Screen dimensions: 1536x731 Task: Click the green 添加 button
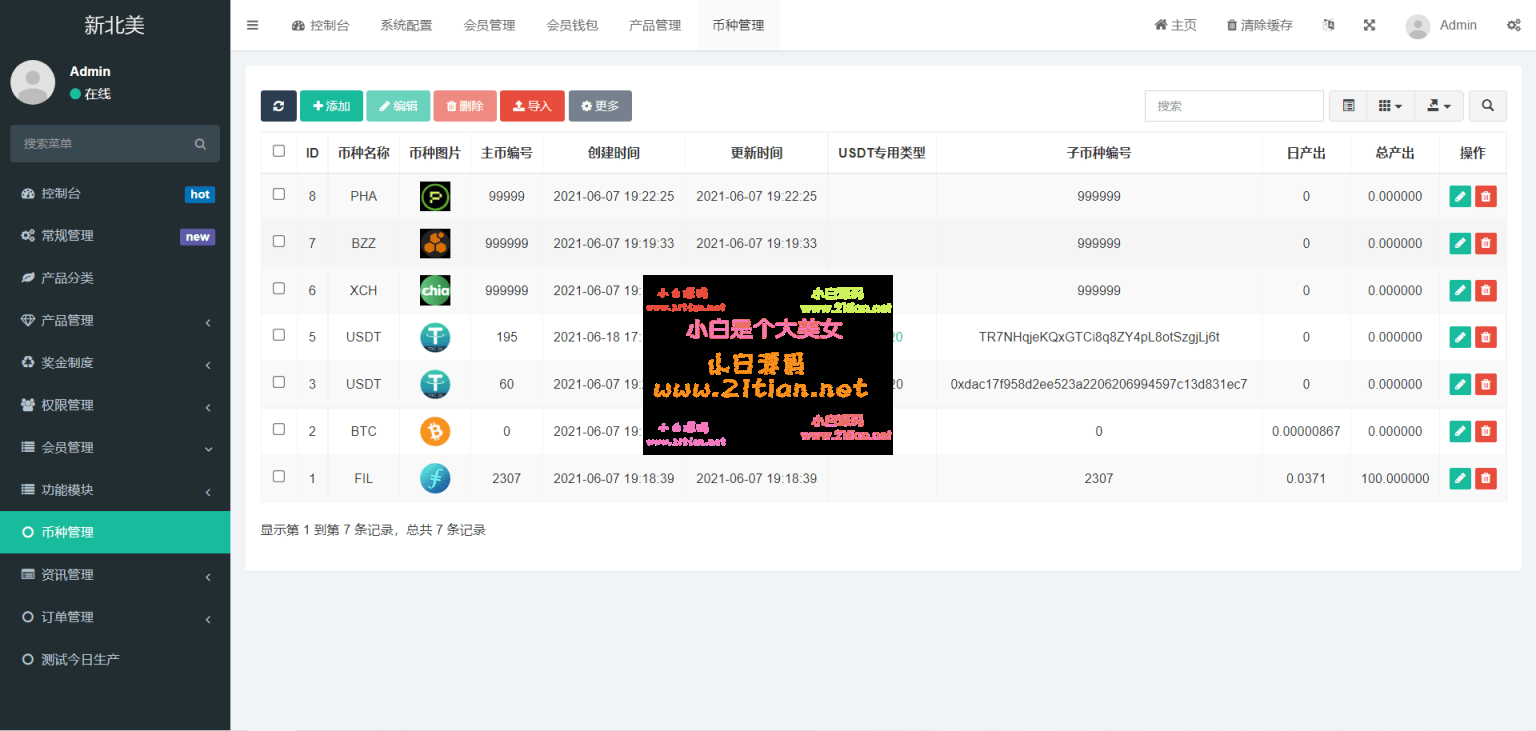pos(331,106)
